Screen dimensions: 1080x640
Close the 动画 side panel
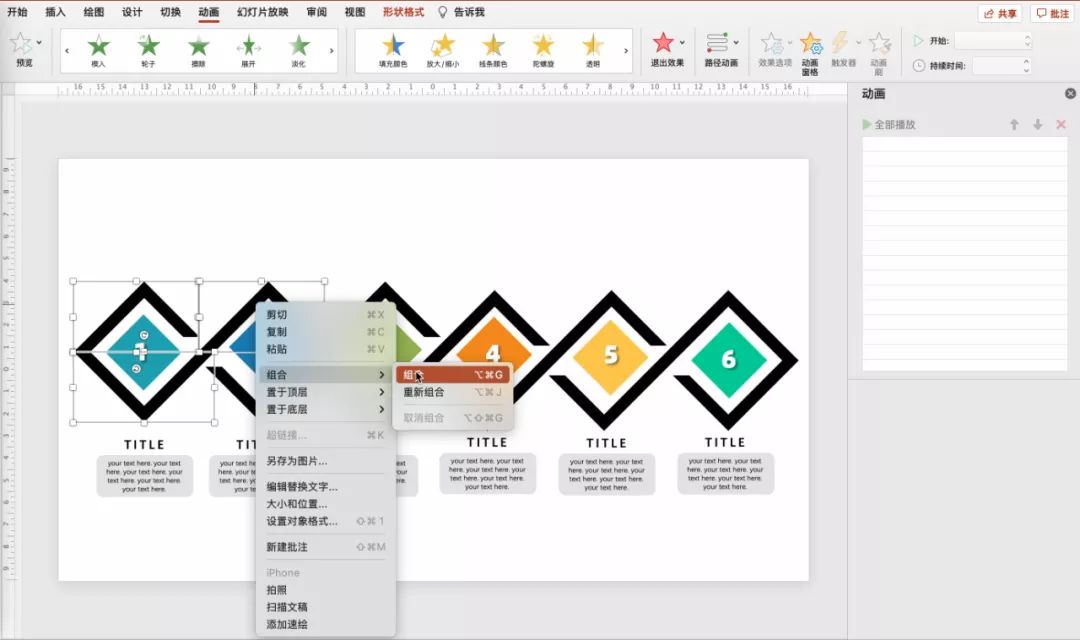[1070, 94]
